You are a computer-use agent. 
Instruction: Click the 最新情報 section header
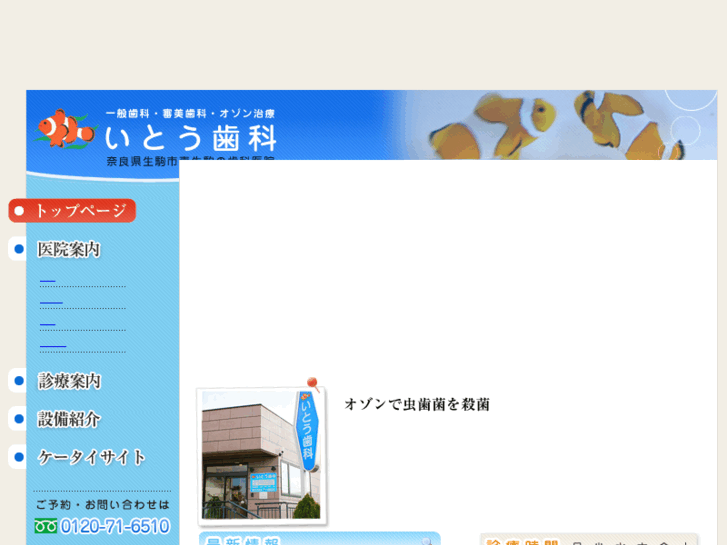319,539
